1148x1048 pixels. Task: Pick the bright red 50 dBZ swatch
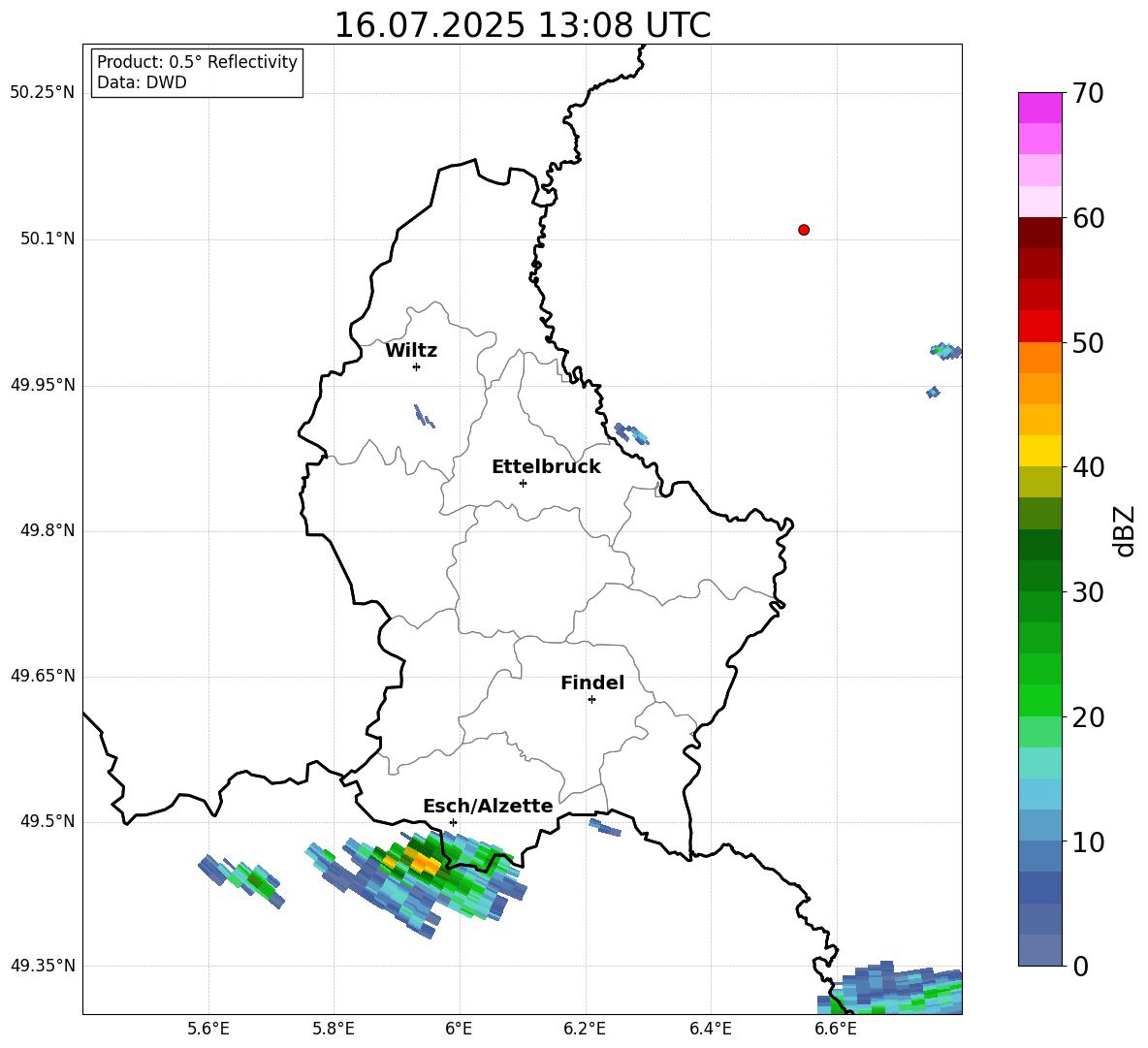(1039, 327)
